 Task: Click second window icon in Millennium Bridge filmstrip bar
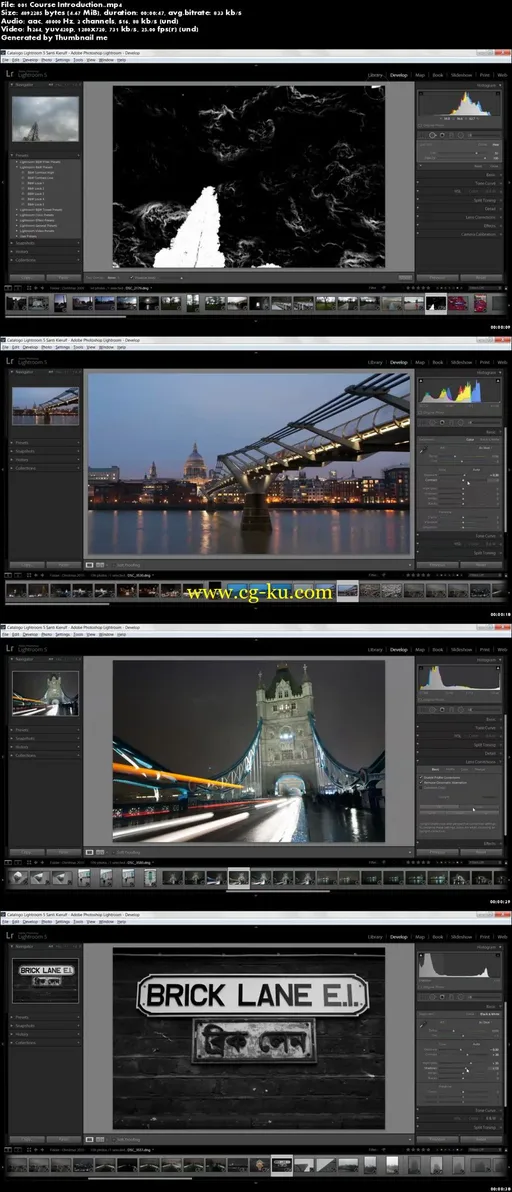pos(17,575)
